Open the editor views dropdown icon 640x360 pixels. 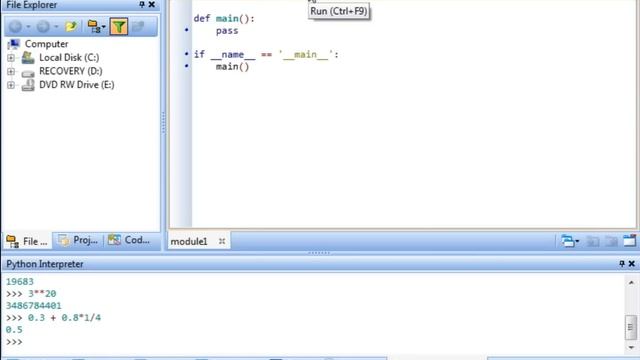[570, 241]
